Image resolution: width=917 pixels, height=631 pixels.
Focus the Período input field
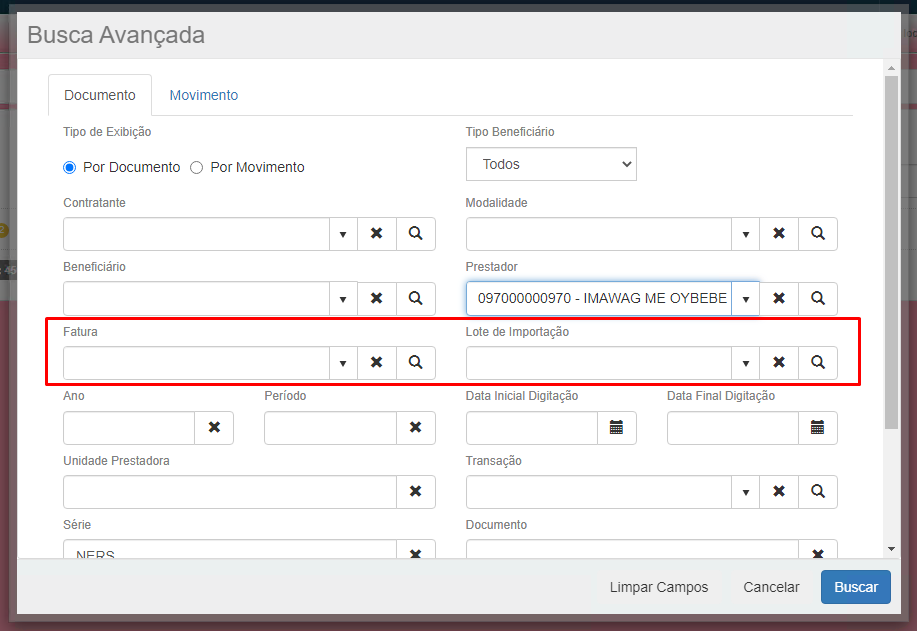click(x=330, y=427)
